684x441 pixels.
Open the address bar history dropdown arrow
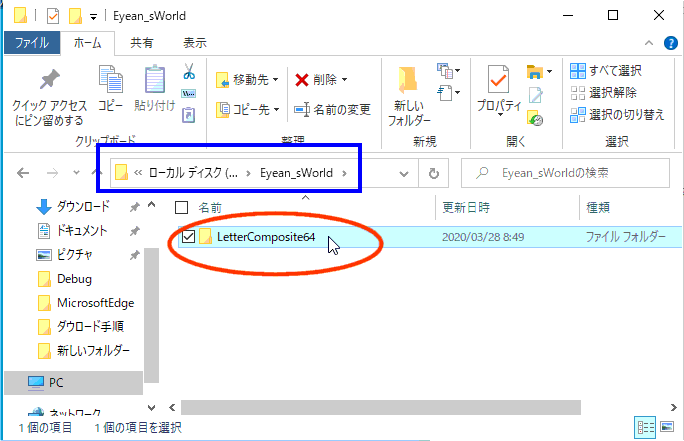click(x=404, y=173)
